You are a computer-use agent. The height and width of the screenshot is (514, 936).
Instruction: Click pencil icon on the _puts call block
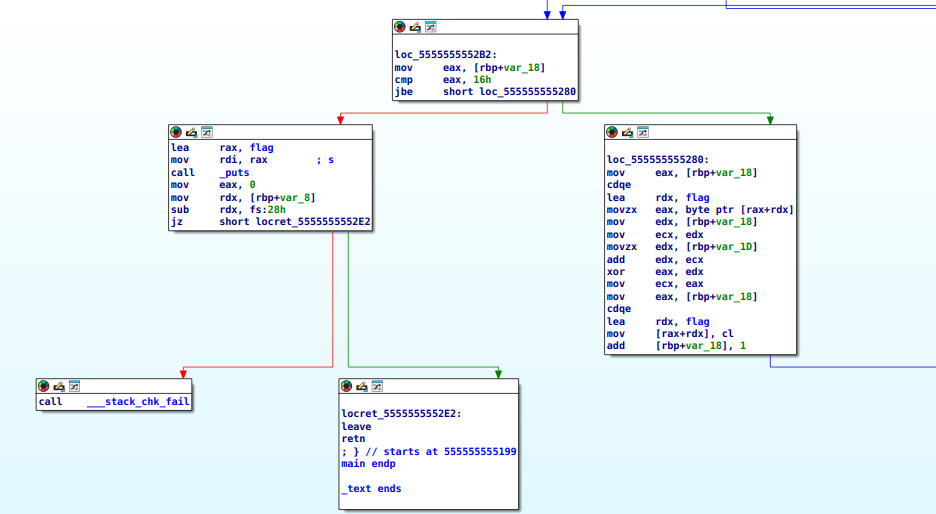(191, 132)
